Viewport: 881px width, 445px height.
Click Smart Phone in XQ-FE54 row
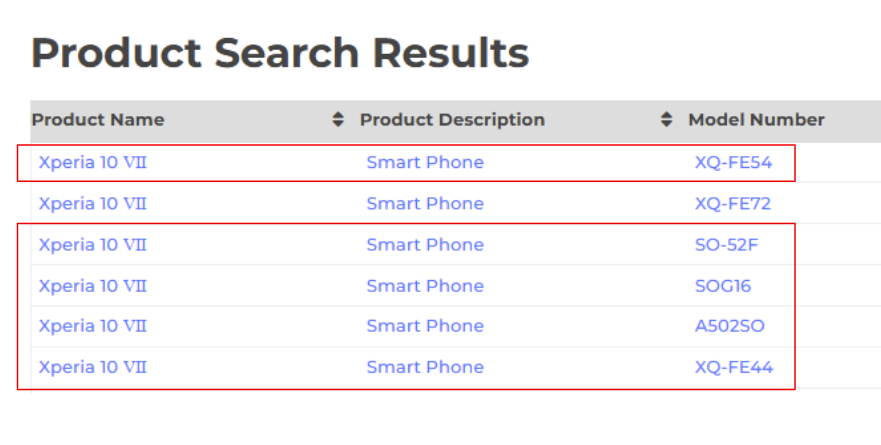[425, 162]
